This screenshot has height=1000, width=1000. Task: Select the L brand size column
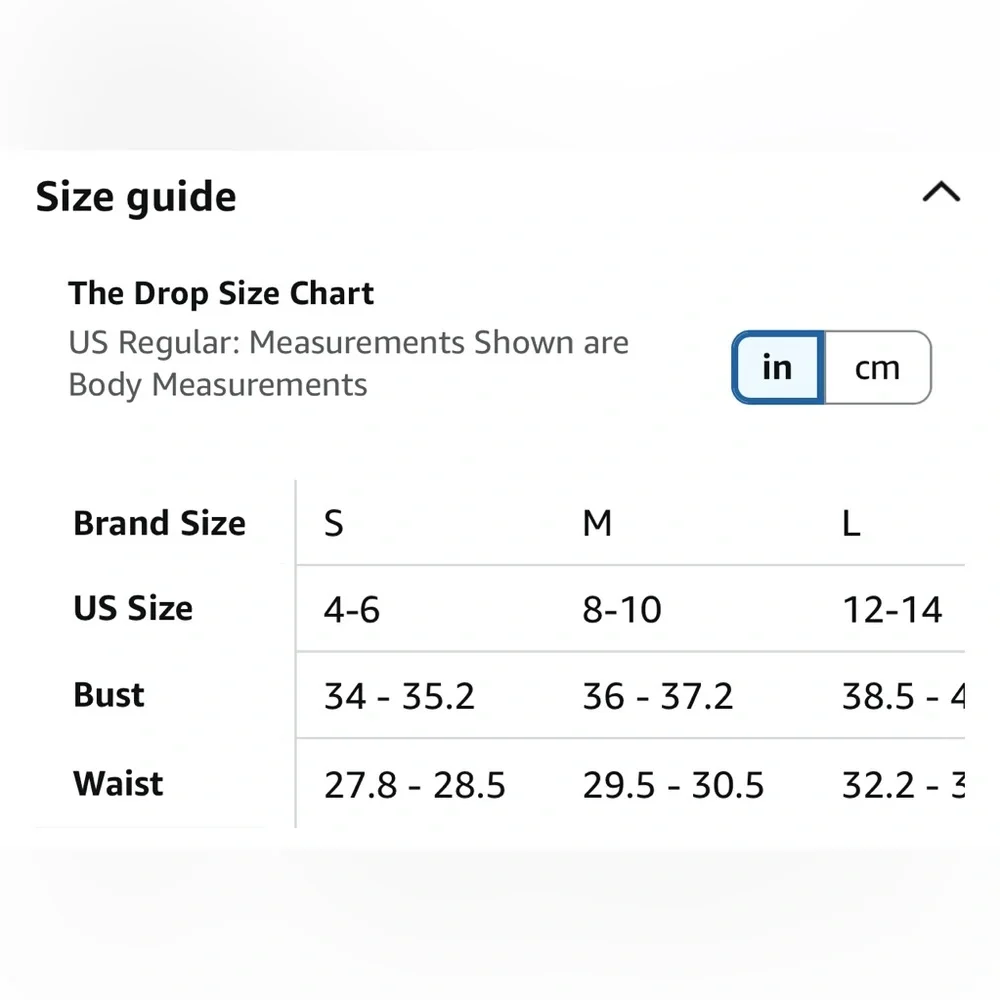[x=851, y=524]
